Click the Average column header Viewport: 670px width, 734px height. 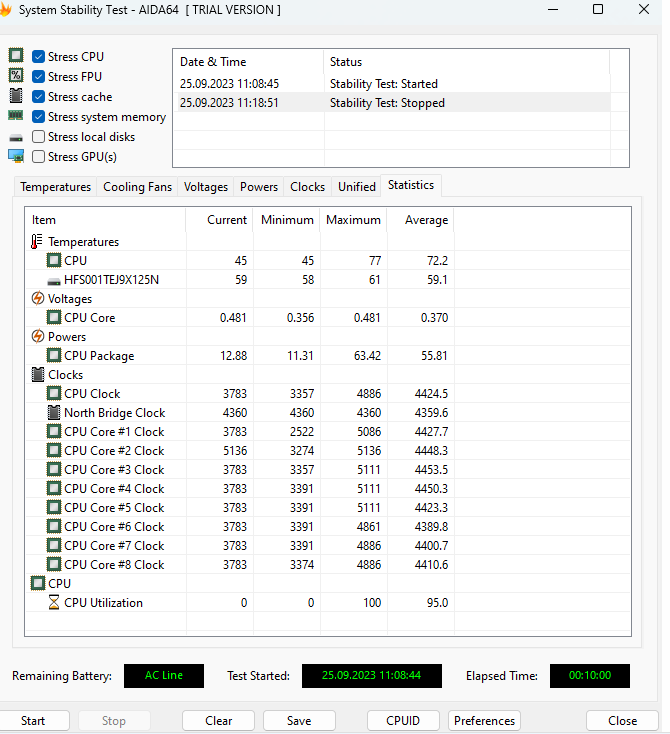point(420,220)
